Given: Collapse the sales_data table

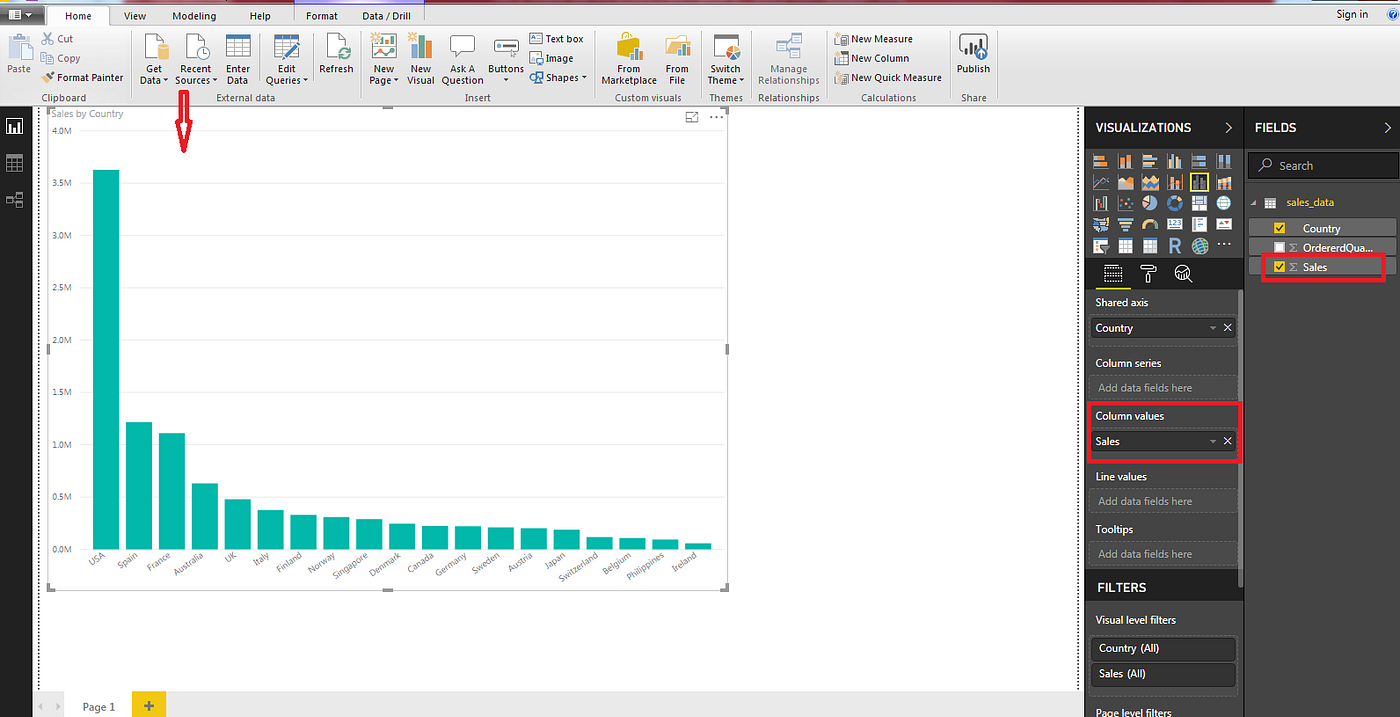Looking at the screenshot, I should point(1252,201).
